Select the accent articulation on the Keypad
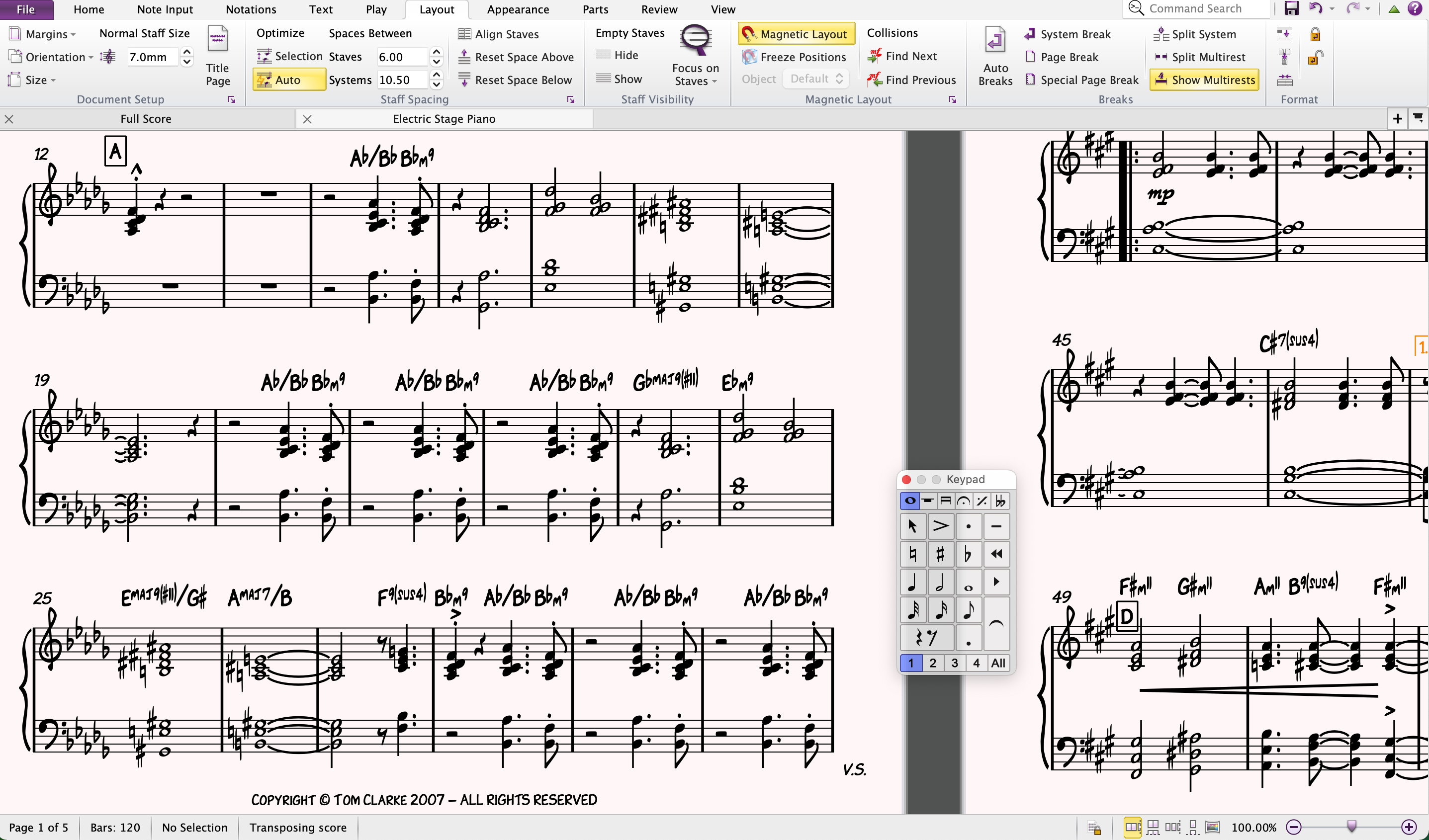The height and width of the screenshot is (840, 1429). 940,526
